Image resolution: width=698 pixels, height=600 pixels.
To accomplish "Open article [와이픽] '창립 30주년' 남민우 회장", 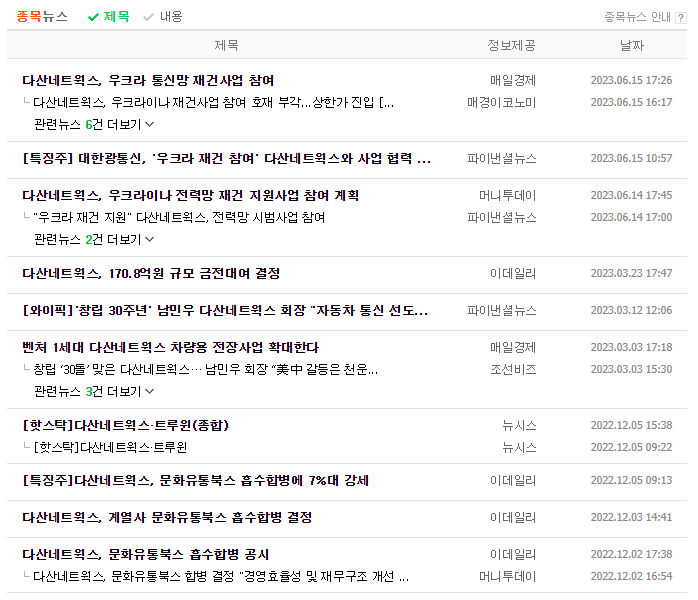I will [225, 310].
